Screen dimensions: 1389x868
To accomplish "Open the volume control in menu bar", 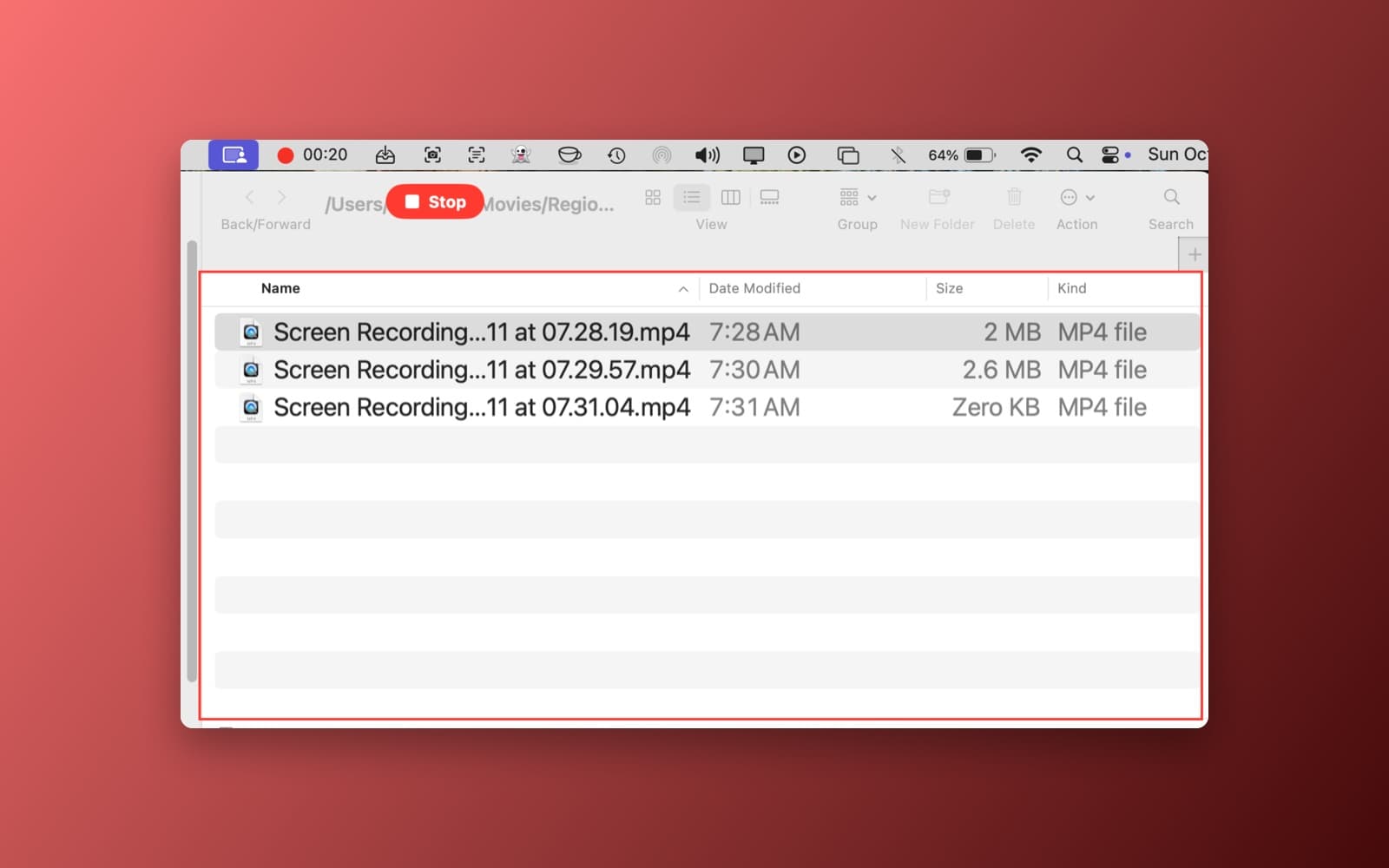I will coord(707,155).
